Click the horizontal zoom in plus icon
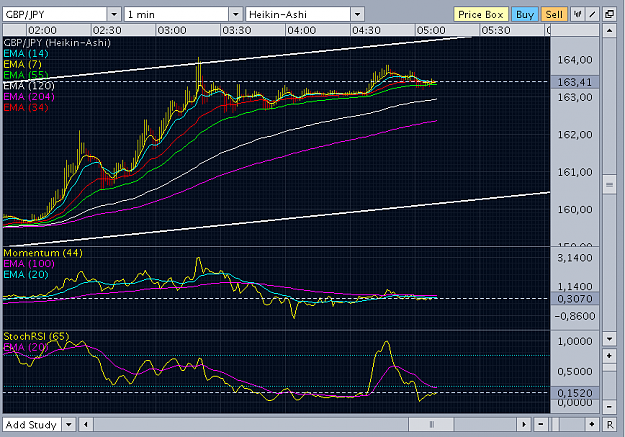 pyautogui.click(x=592, y=425)
